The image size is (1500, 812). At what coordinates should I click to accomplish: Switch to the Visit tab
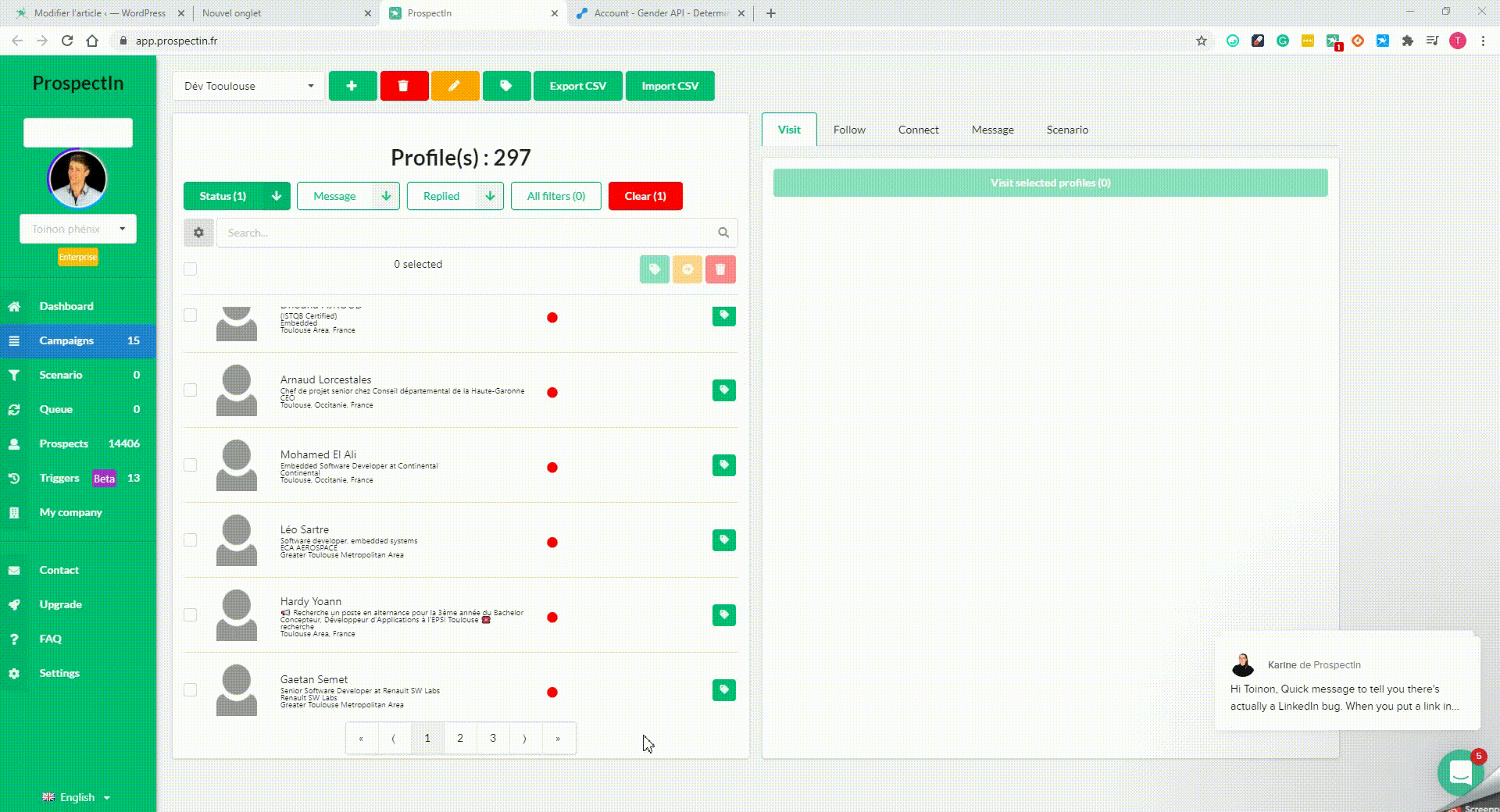(x=789, y=130)
